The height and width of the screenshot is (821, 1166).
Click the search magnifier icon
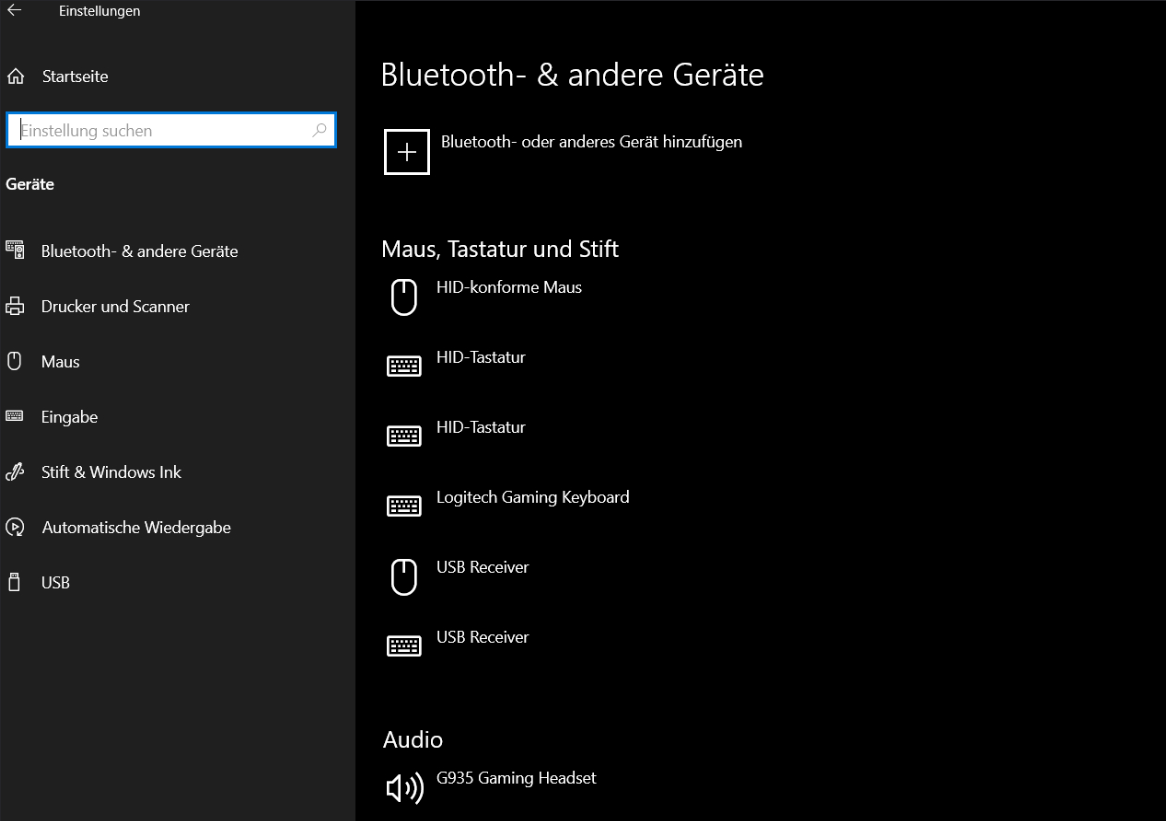[318, 130]
